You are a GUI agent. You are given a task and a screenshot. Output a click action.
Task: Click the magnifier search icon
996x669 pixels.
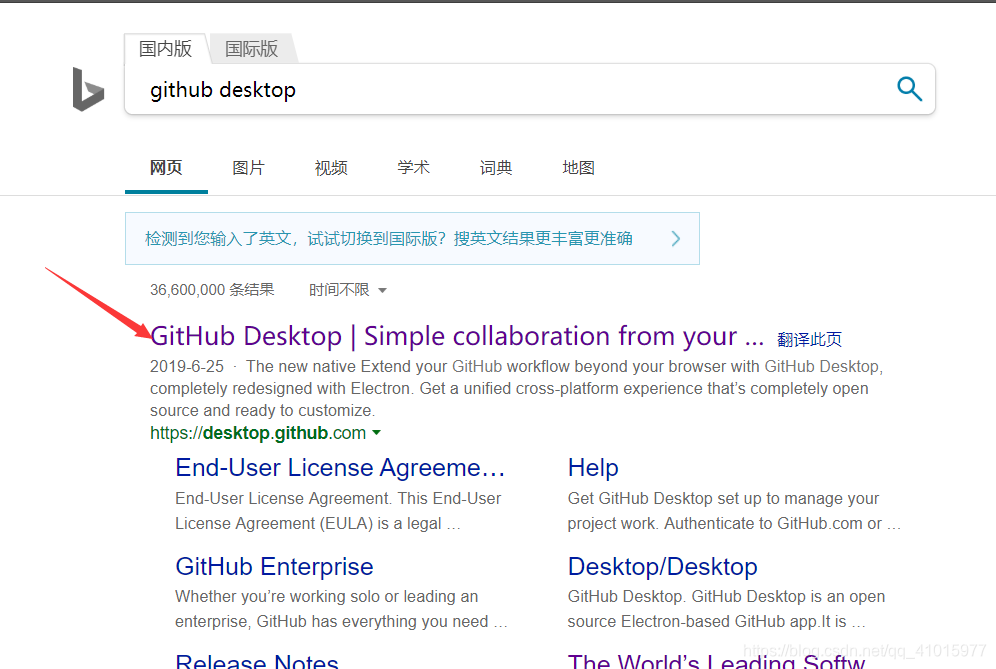coord(909,89)
